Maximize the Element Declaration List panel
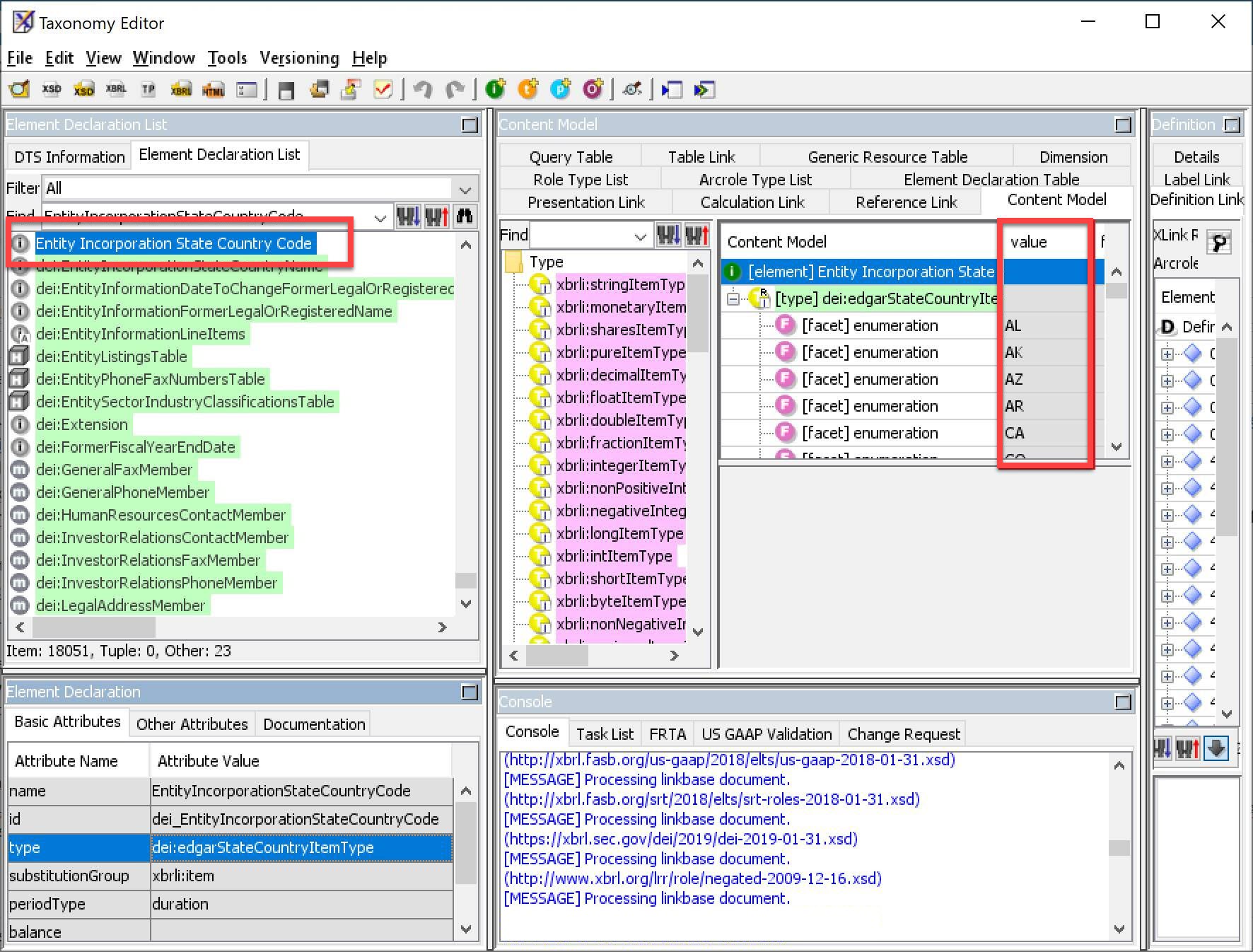The width and height of the screenshot is (1253, 952). click(x=470, y=125)
